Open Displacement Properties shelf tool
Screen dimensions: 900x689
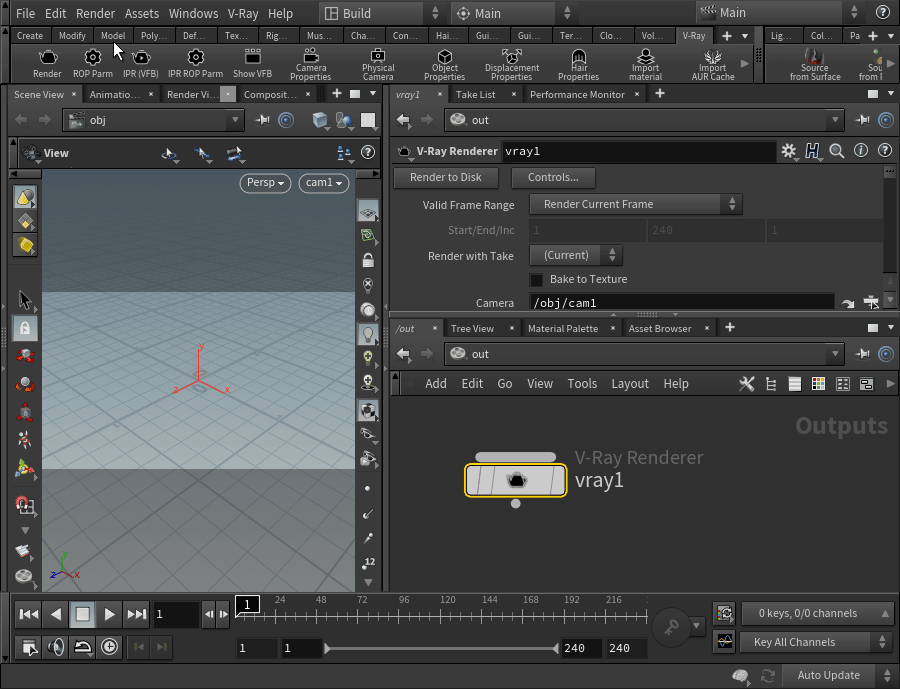coord(511,64)
